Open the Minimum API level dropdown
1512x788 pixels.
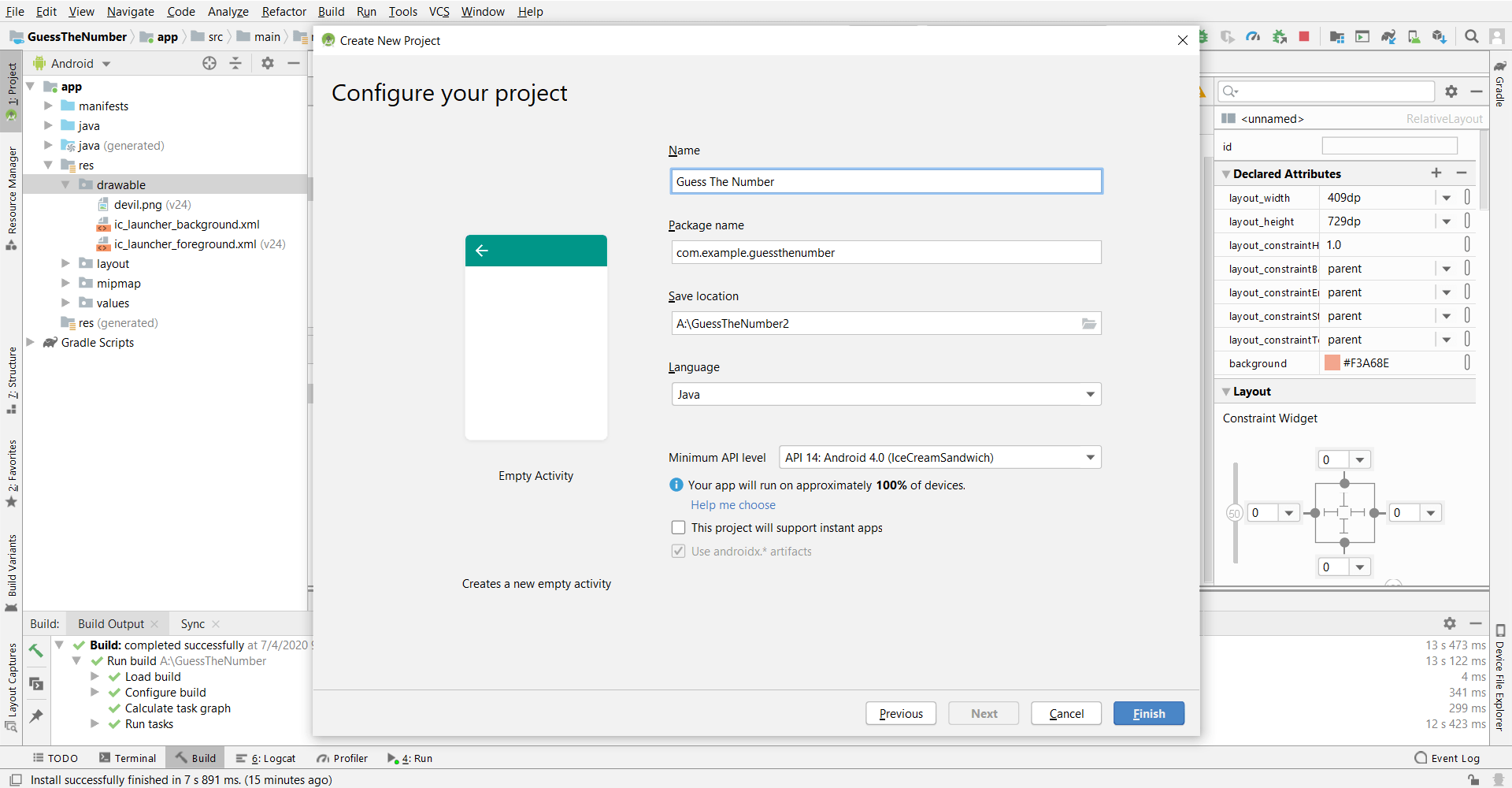click(939, 458)
